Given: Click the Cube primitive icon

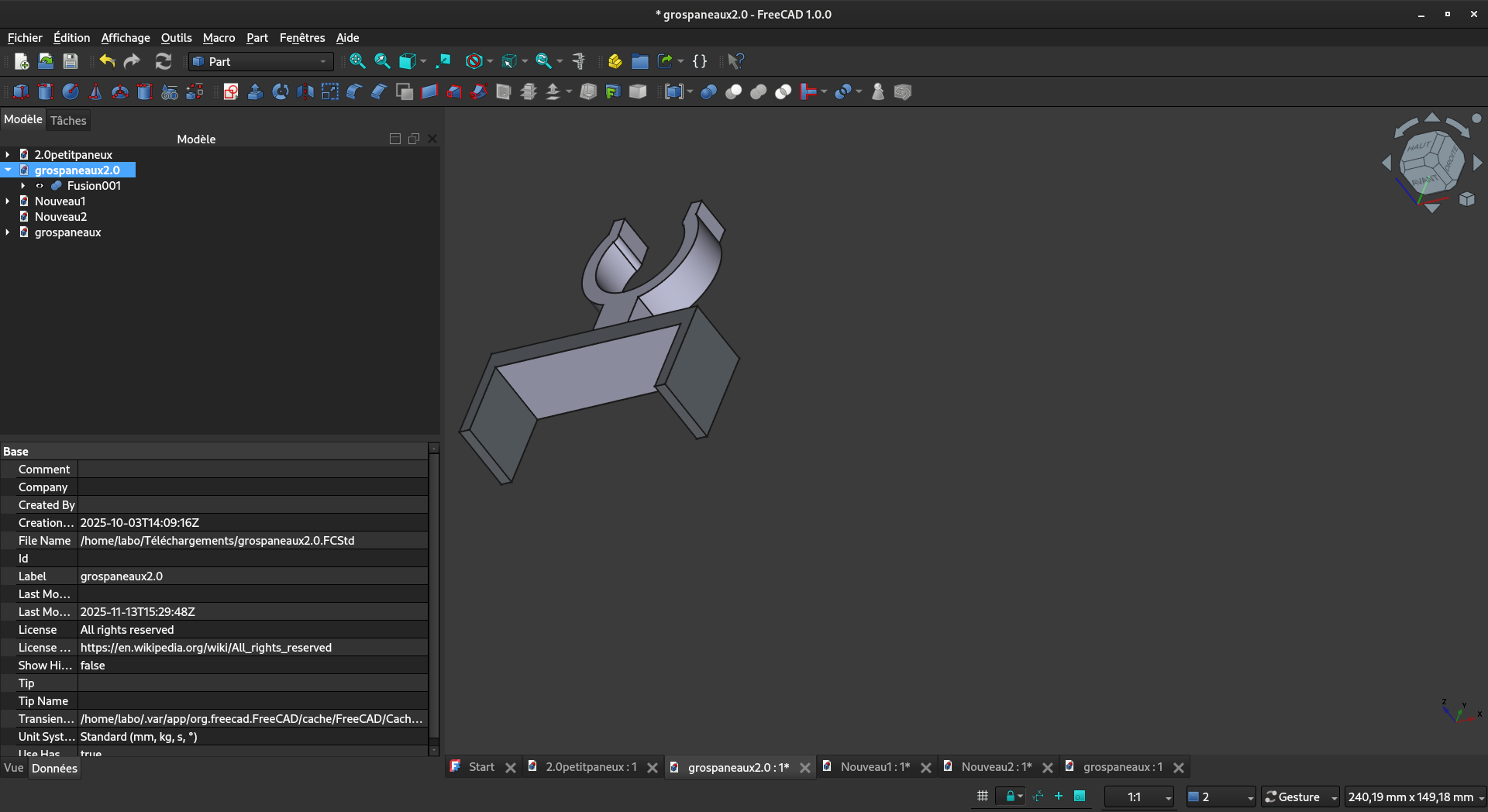Looking at the screenshot, I should [21, 92].
